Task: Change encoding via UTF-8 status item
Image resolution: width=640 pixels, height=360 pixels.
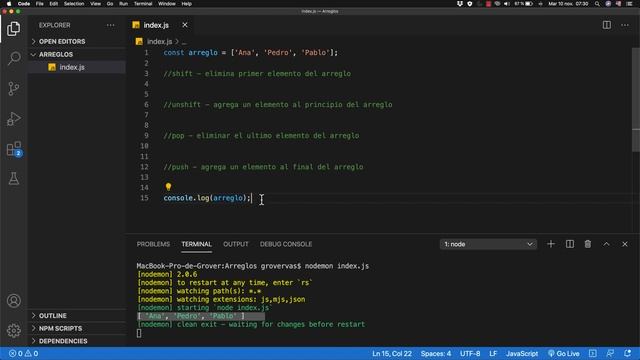Action: pos(470,353)
